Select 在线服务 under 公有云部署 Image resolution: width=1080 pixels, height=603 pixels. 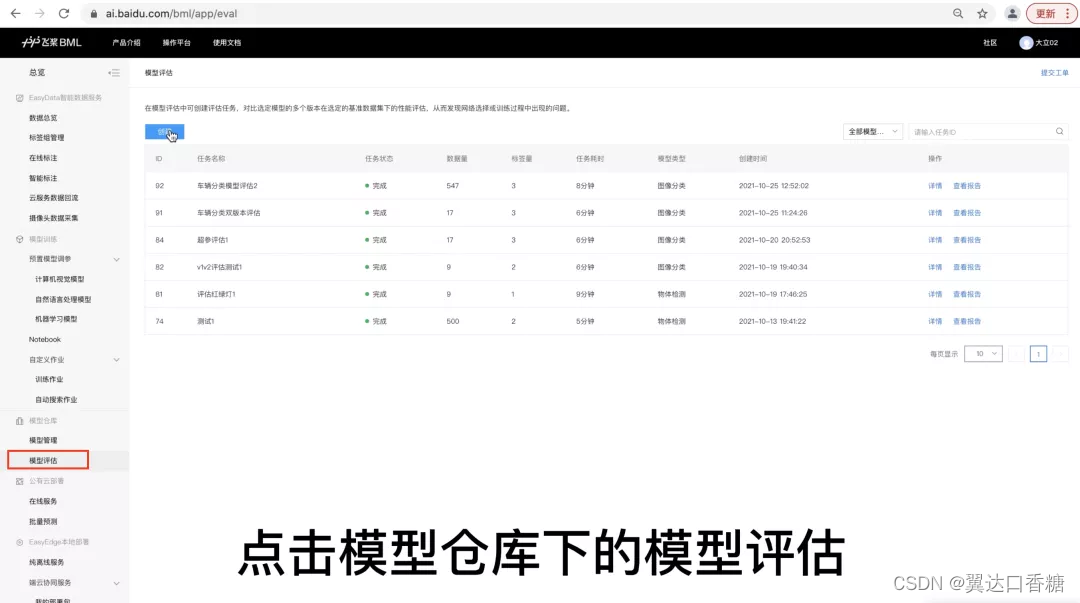(x=43, y=500)
